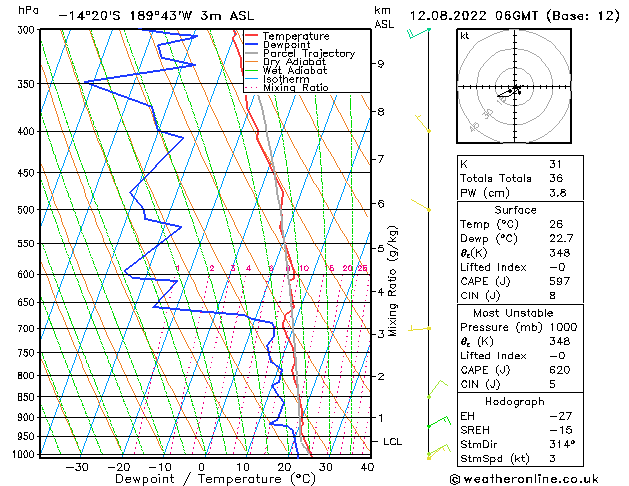Click the yellow wind barb at 400 hPa

point(423,123)
